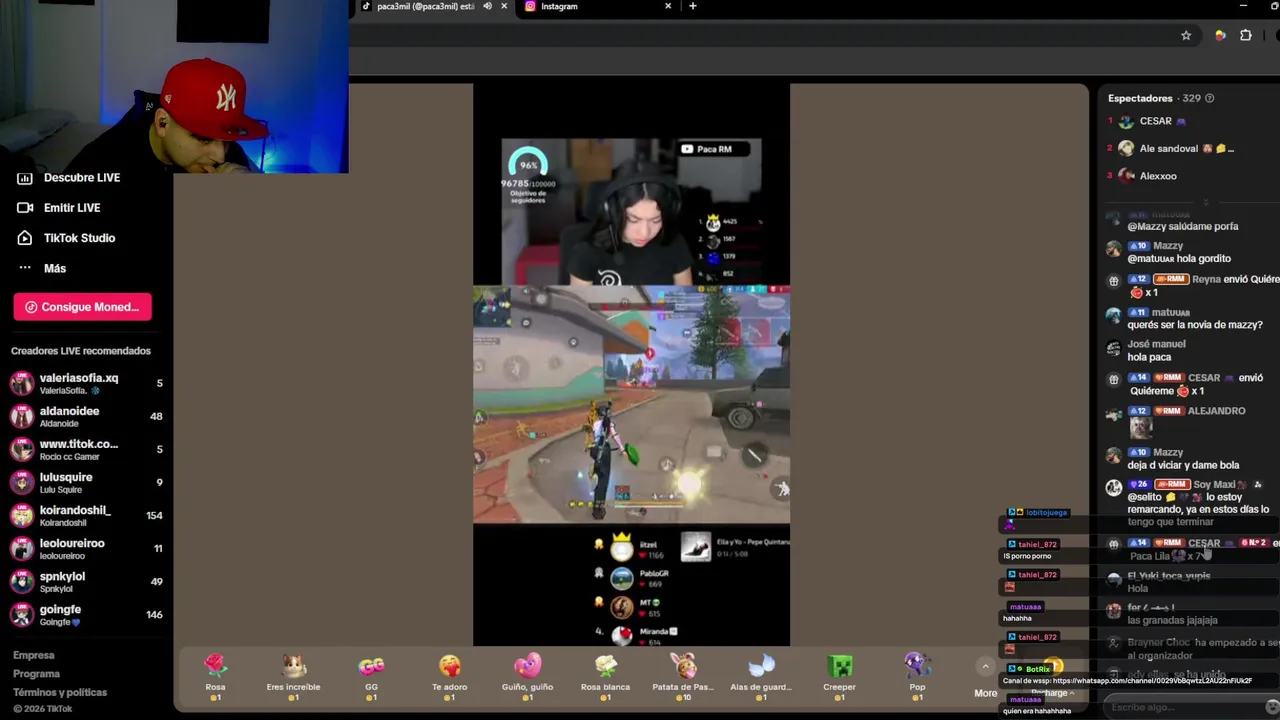Image resolution: width=1280 pixels, height=720 pixels.
Task: Open the Empresa footer link
Action: tap(34, 656)
